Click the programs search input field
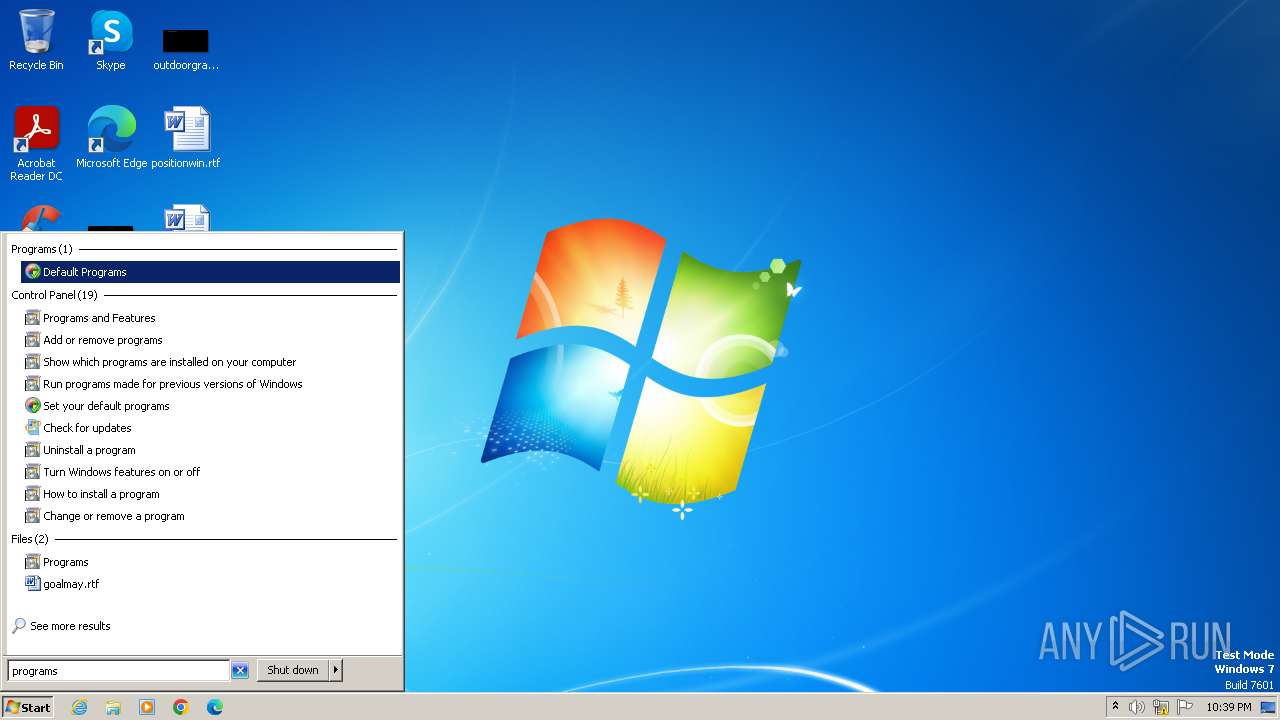This screenshot has height=720, width=1280. [x=118, y=671]
